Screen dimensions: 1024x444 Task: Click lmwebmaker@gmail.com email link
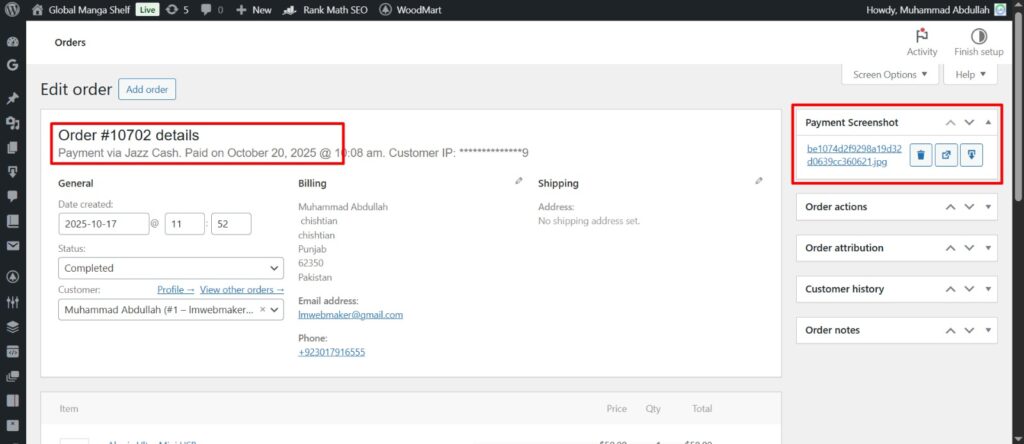click(350, 315)
